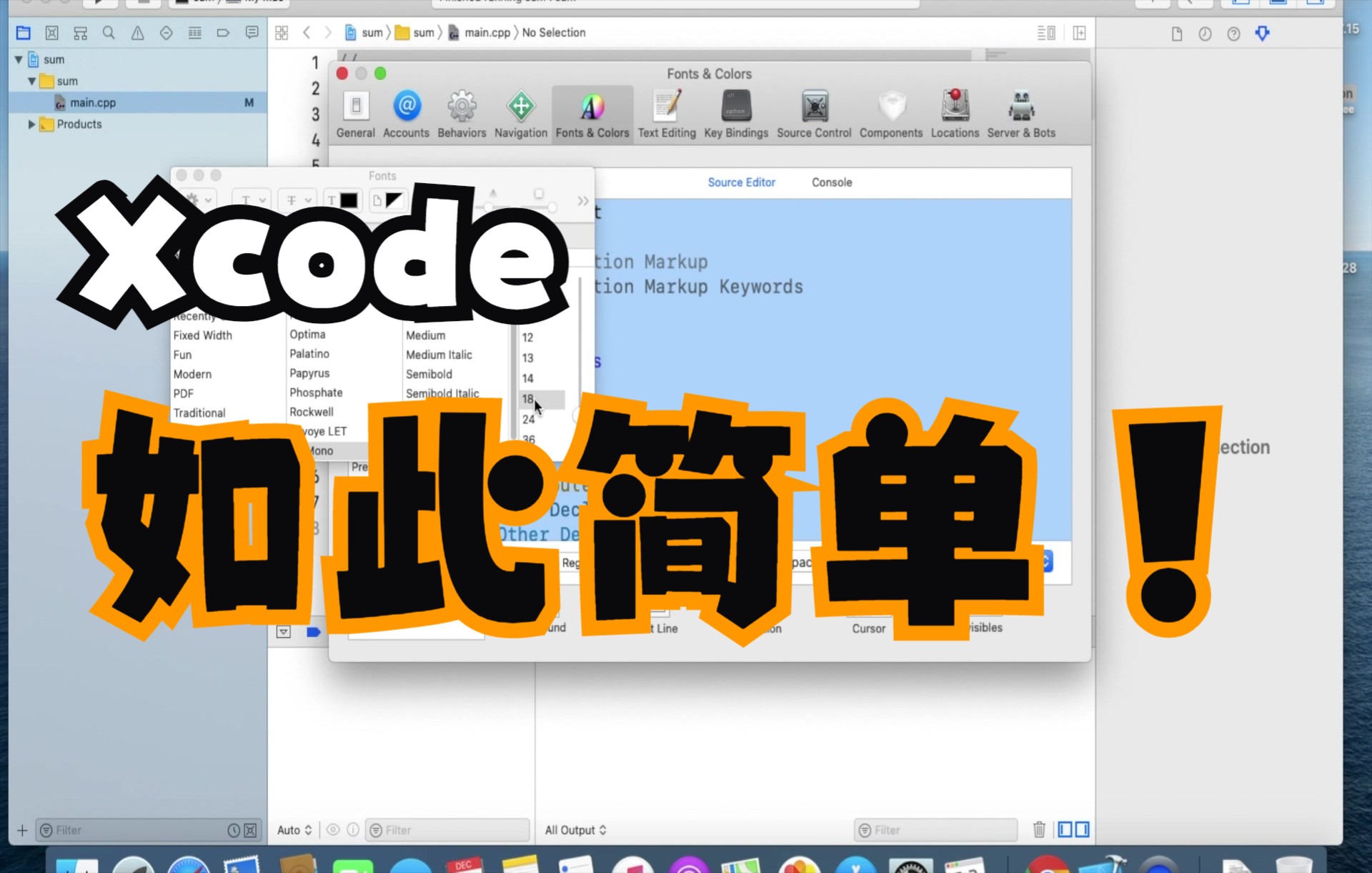Image resolution: width=1372 pixels, height=873 pixels.
Task: Choose the Optima font family
Action: (x=307, y=334)
